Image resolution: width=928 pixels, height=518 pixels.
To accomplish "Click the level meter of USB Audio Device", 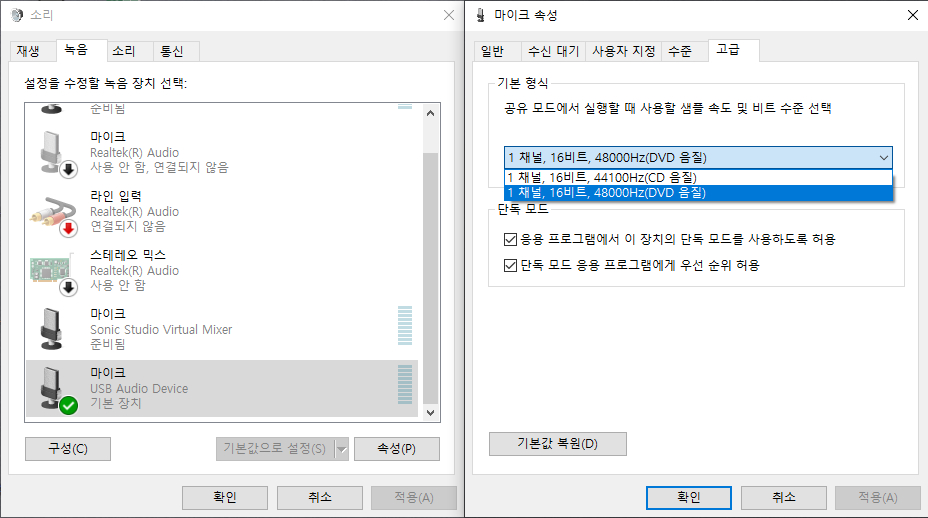I will (405, 384).
